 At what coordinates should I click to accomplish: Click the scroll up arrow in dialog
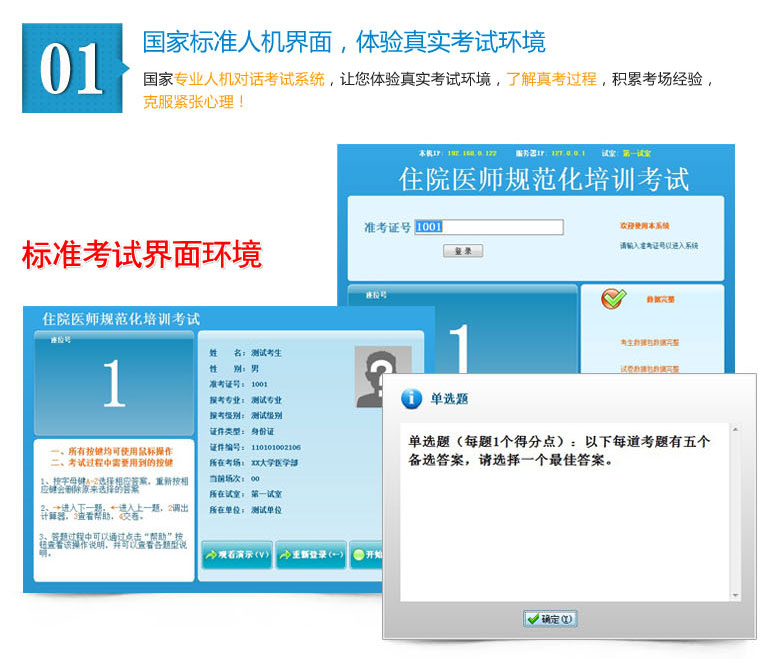(736, 429)
